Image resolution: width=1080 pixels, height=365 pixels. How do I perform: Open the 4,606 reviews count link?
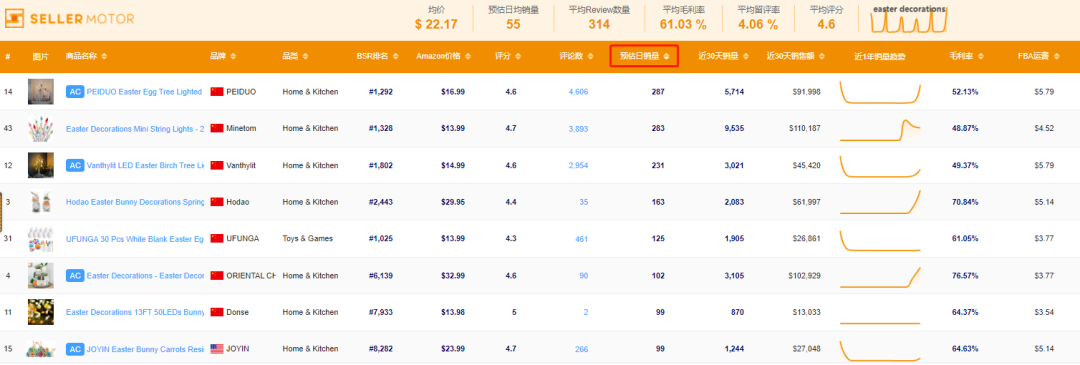click(578, 92)
